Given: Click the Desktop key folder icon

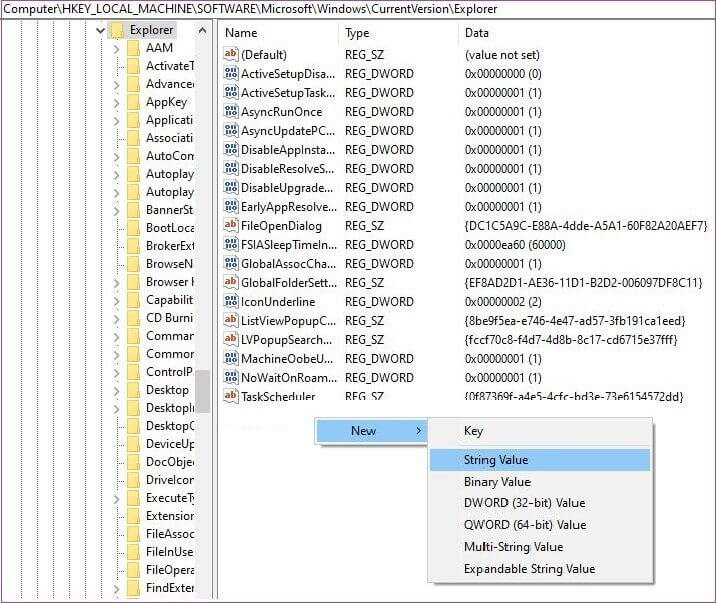Looking at the screenshot, I should point(133,390).
